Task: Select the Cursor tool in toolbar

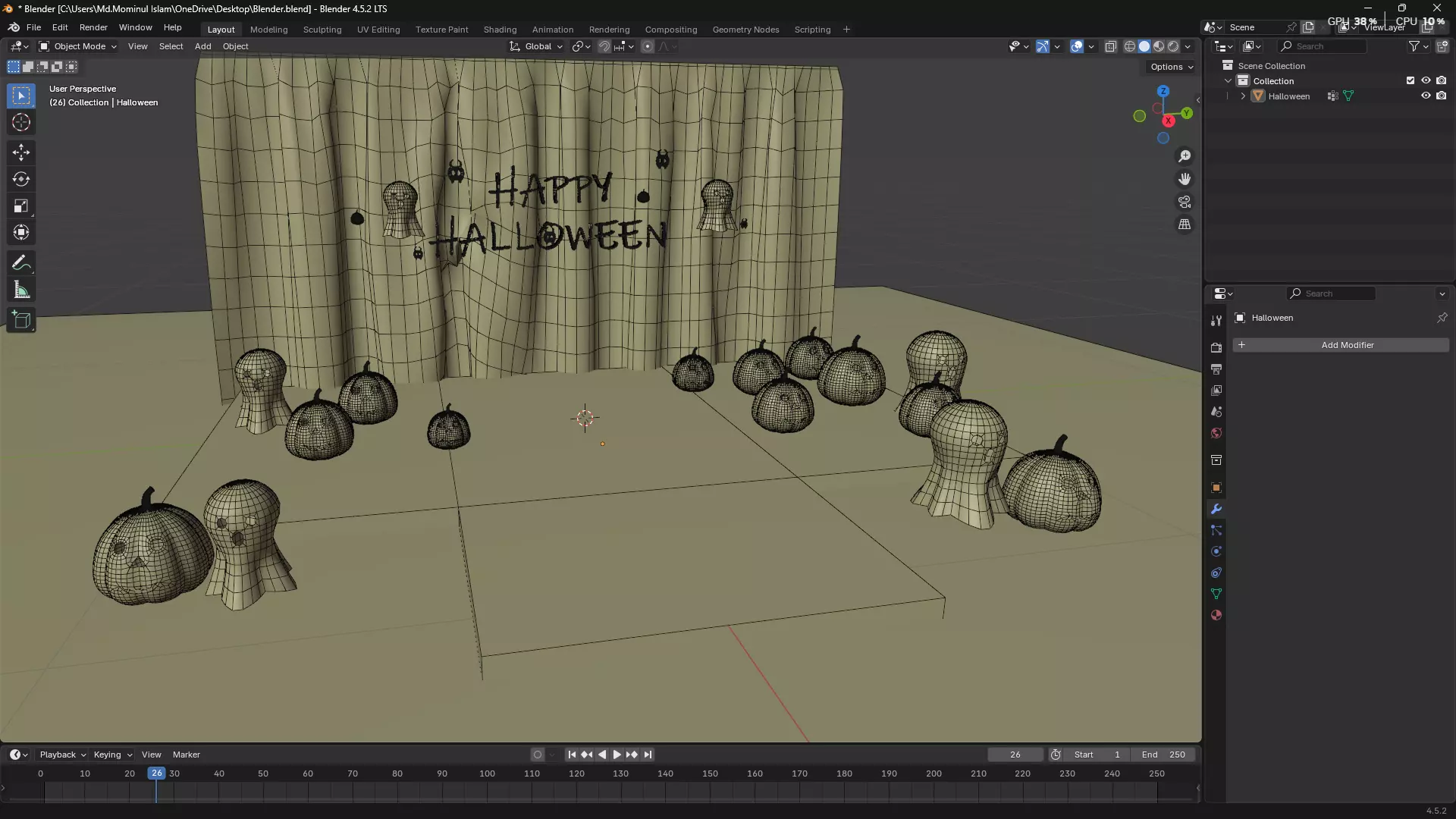Action: tap(21, 122)
